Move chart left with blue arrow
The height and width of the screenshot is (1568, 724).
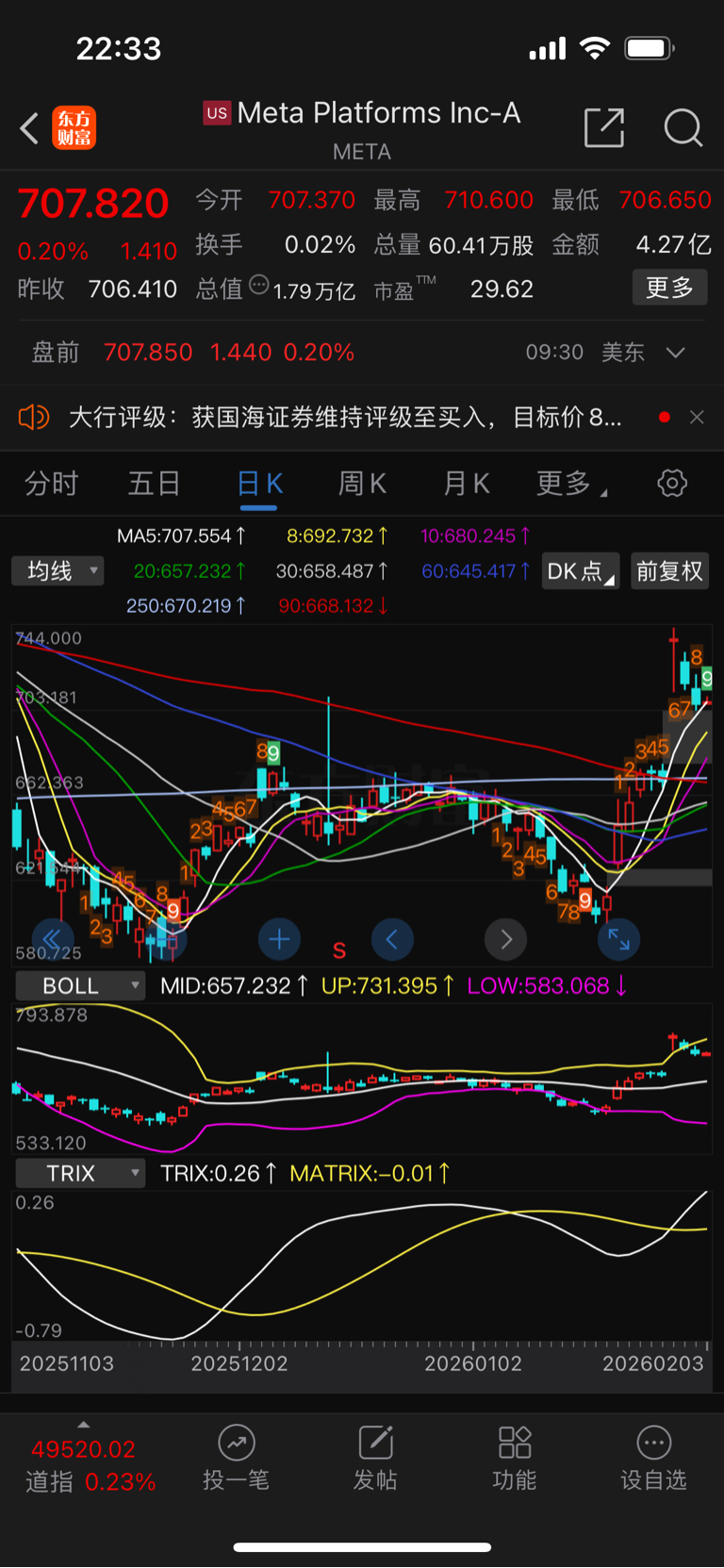(392, 939)
